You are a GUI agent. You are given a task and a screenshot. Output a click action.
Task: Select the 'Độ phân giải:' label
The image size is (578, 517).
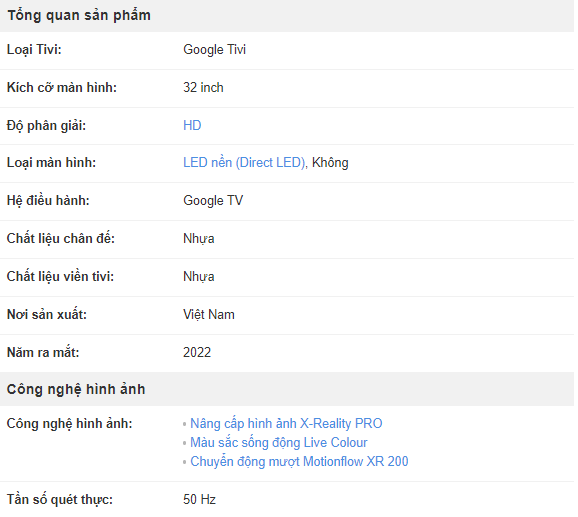46,126
